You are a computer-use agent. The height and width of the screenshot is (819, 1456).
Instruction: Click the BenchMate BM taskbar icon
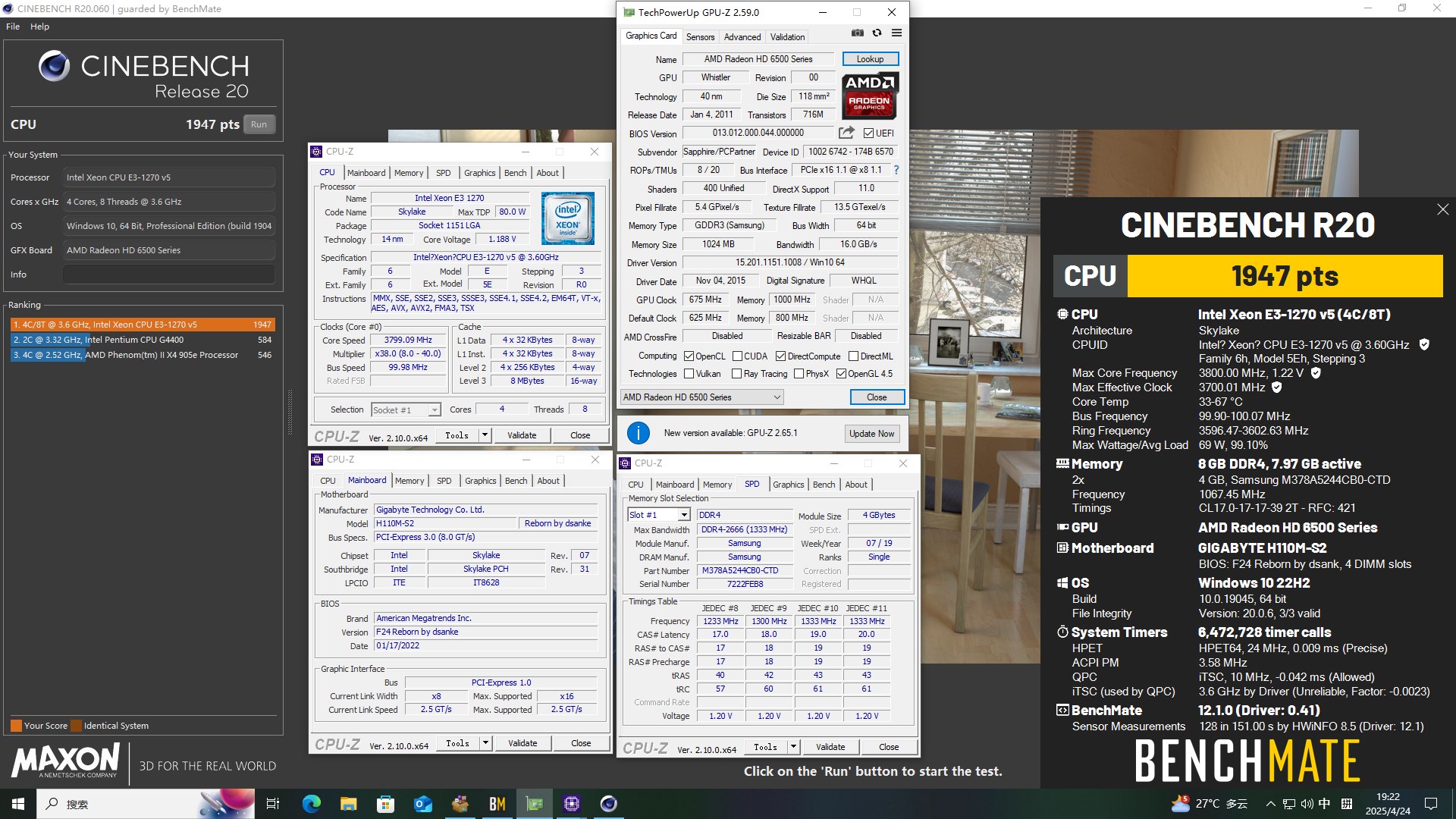497,804
